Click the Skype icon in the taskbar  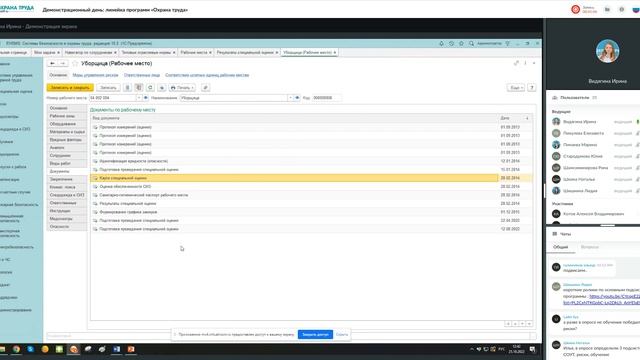tap(31, 349)
